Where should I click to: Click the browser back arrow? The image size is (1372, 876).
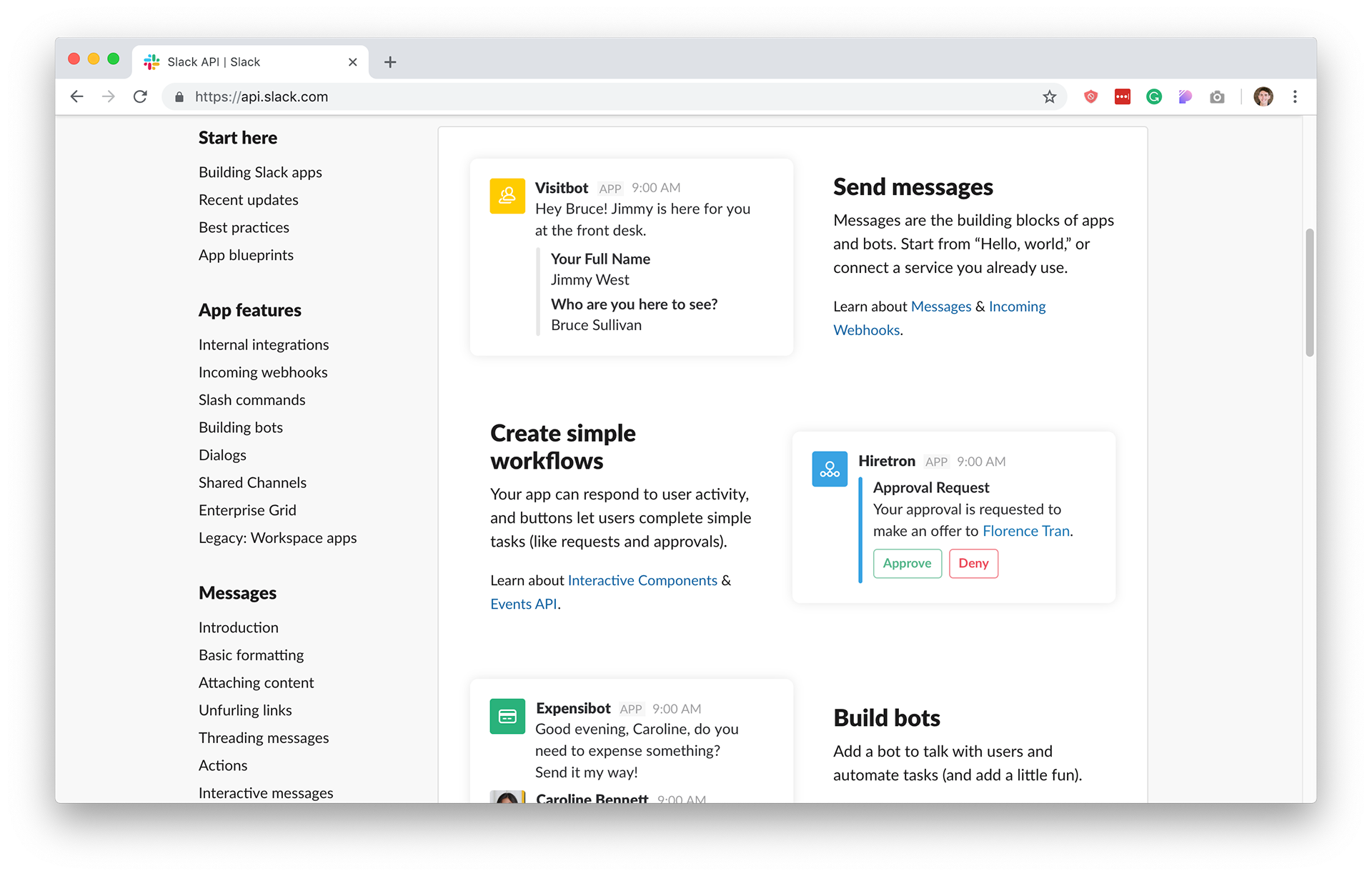tap(77, 96)
